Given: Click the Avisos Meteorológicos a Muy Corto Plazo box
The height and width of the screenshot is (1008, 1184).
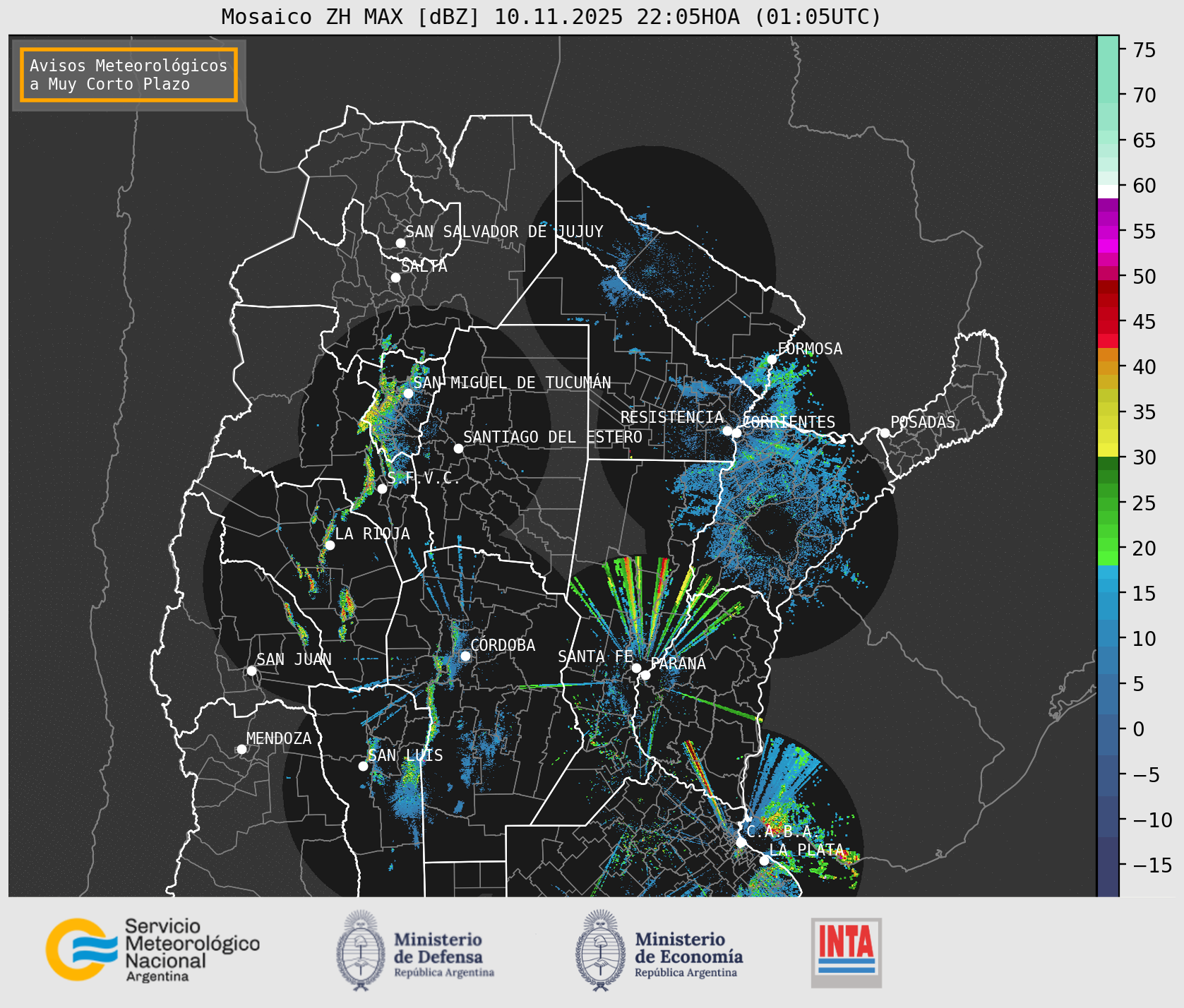Looking at the screenshot, I should pyautogui.click(x=128, y=75).
